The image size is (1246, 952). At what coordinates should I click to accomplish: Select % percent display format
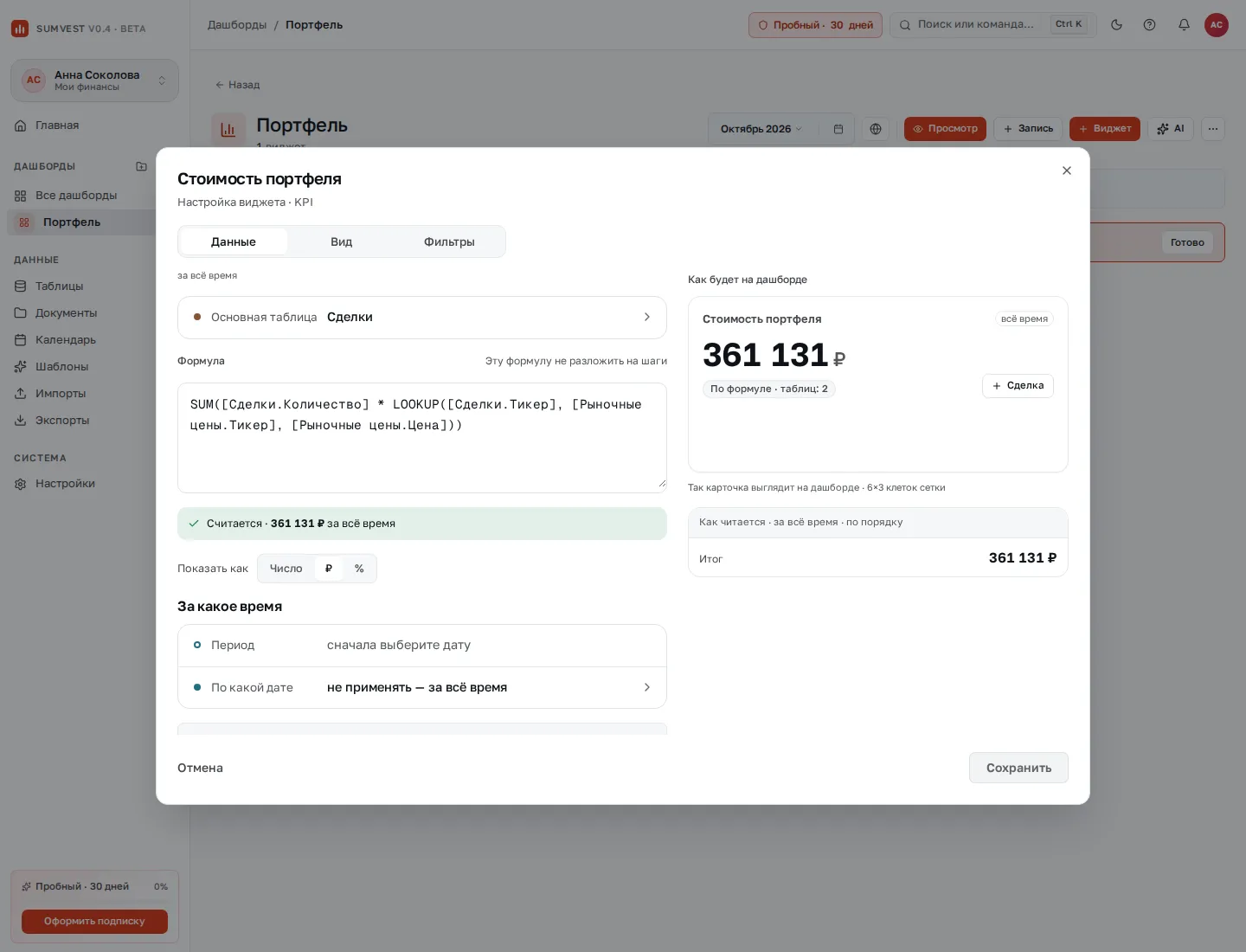(x=359, y=569)
